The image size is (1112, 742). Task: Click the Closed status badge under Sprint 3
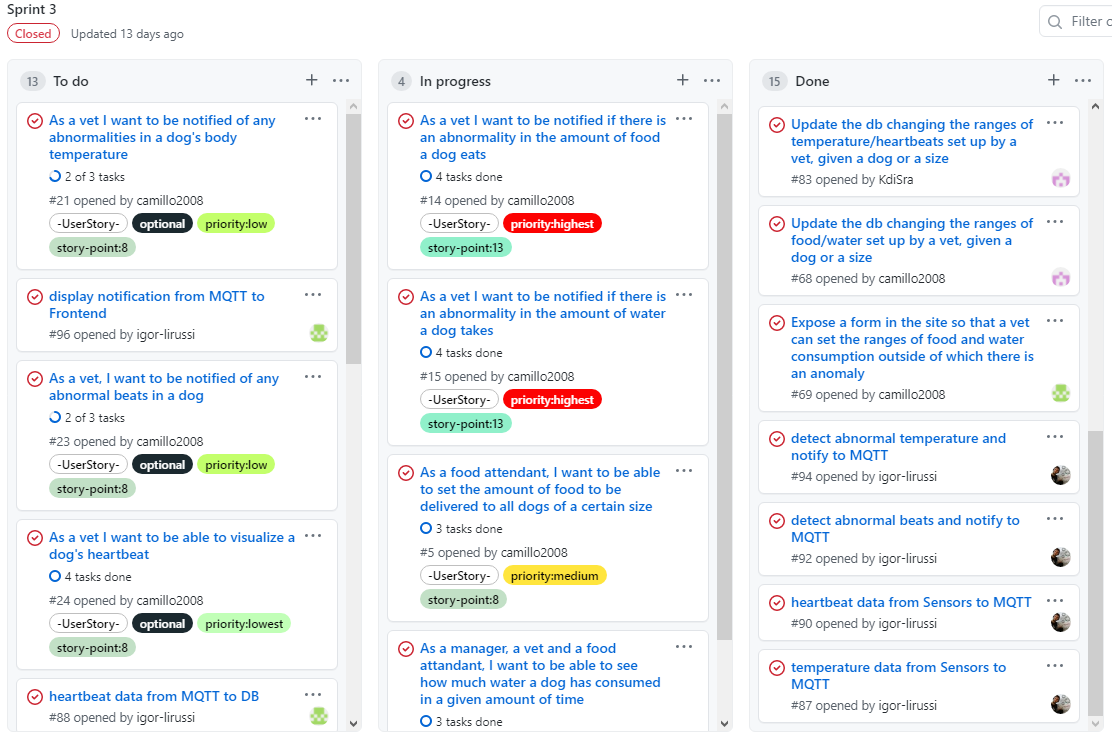tap(33, 33)
